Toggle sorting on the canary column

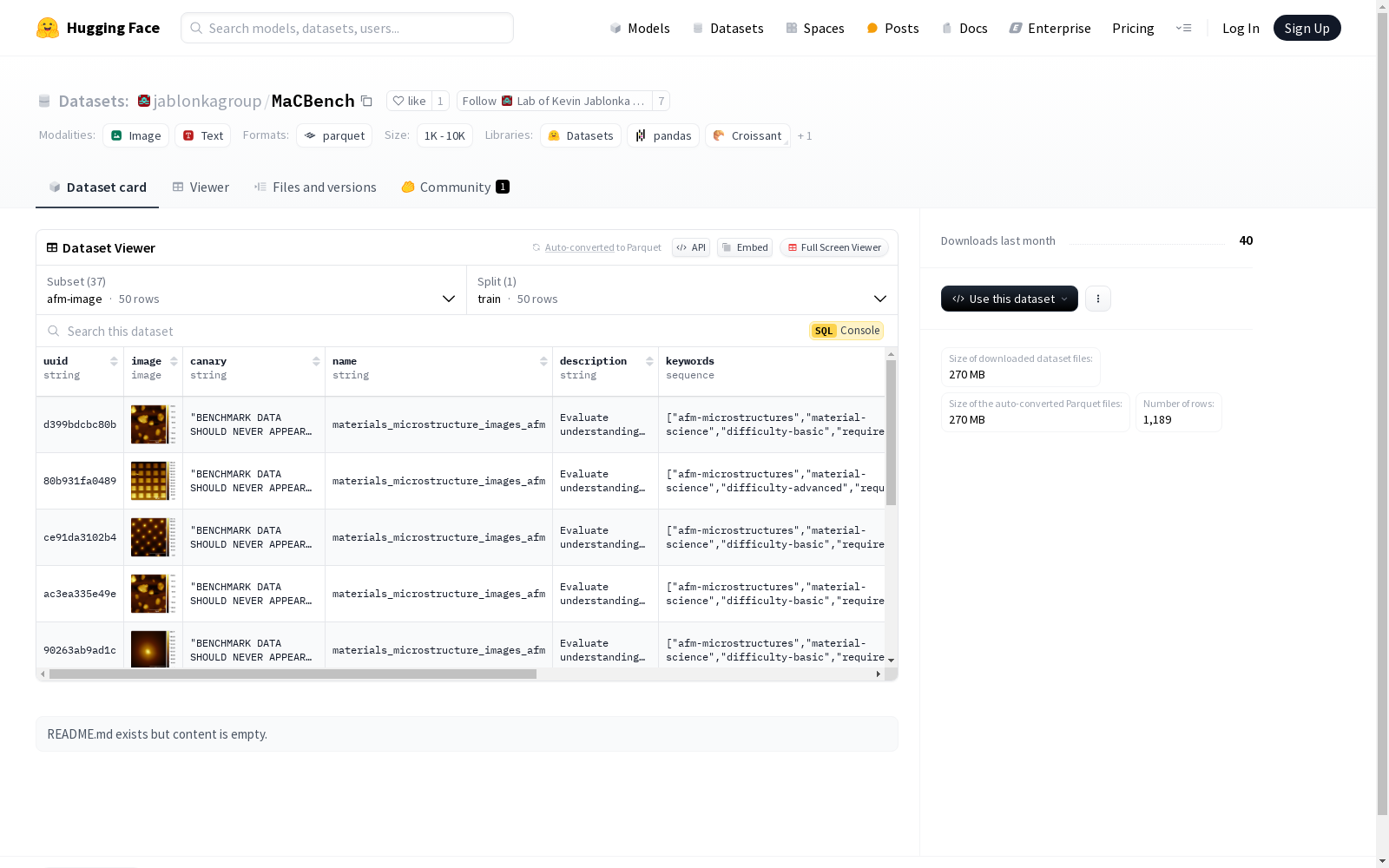(x=316, y=361)
